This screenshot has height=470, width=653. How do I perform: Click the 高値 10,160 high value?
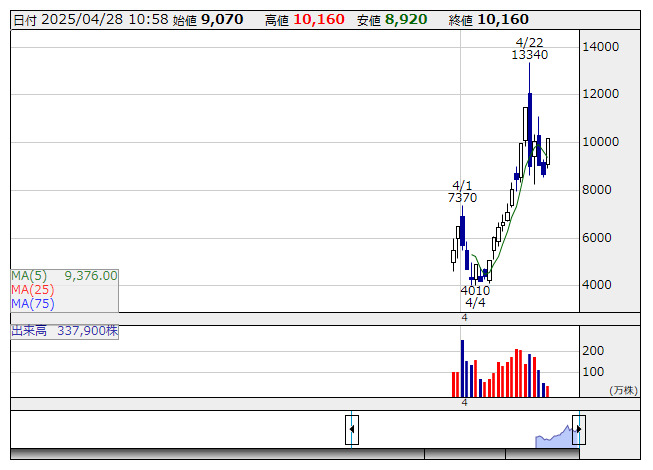click(x=304, y=20)
